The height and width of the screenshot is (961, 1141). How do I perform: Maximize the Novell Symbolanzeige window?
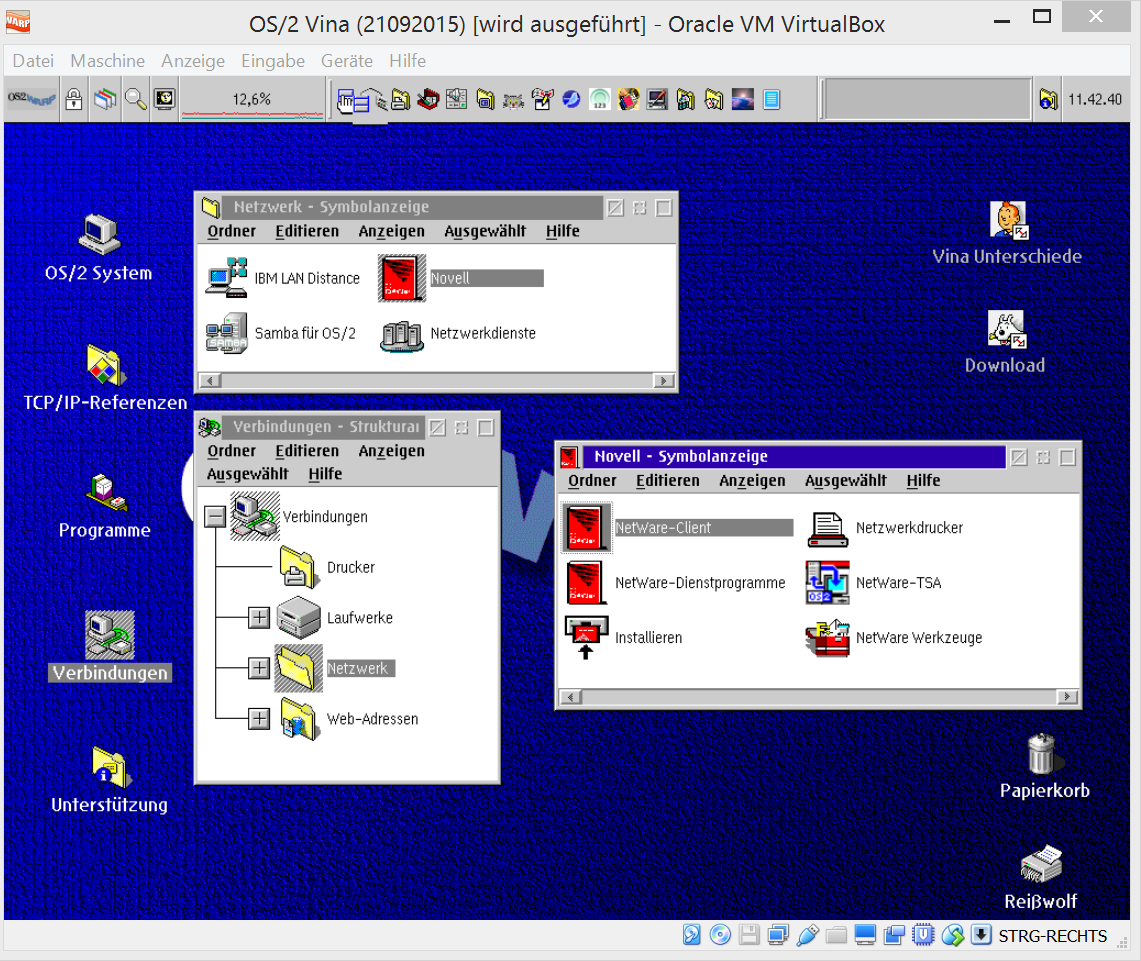click(x=1068, y=457)
